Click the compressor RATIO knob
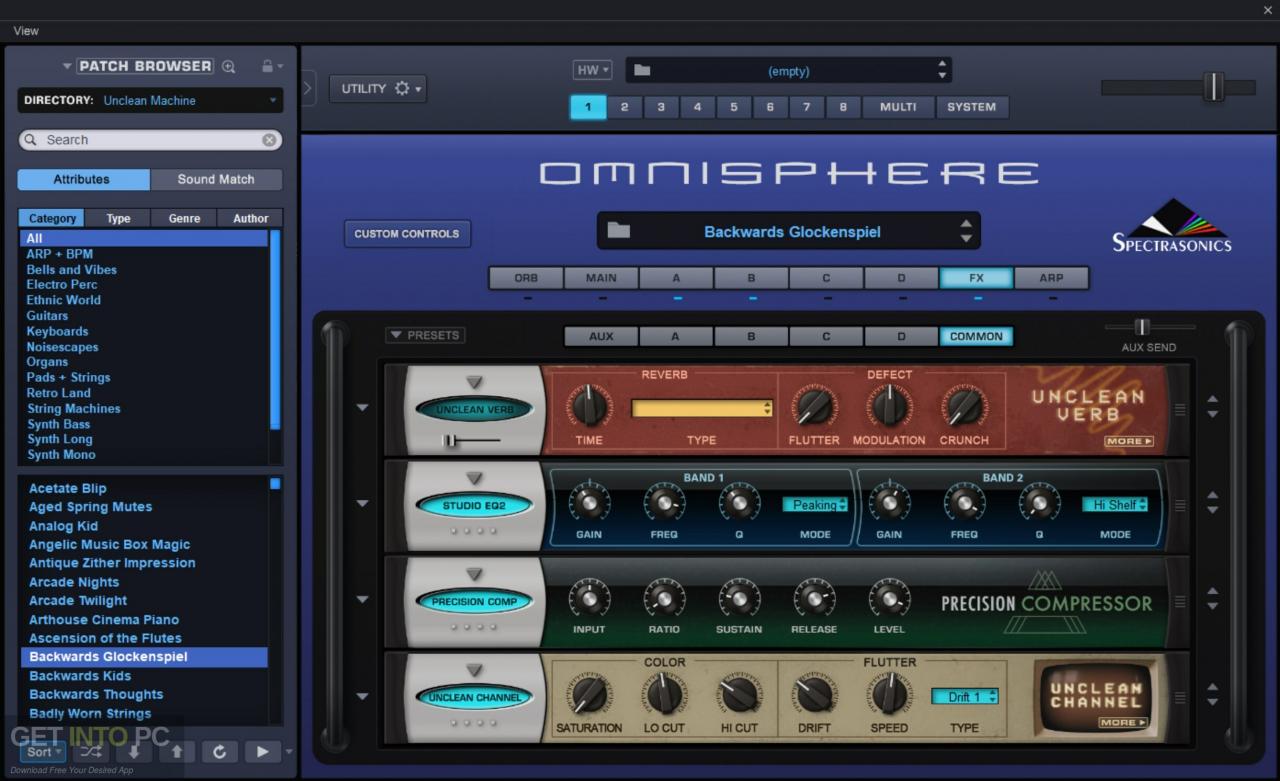 click(x=664, y=599)
